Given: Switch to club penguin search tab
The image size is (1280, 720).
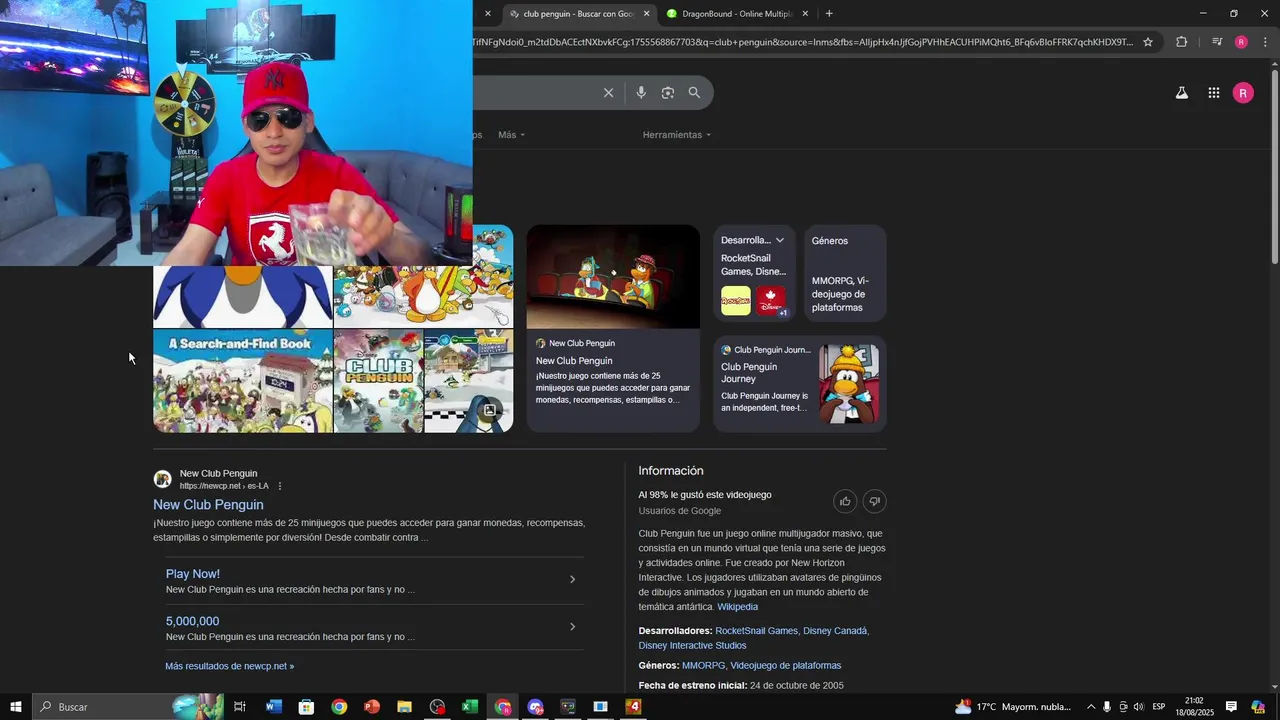Looking at the screenshot, I should click(x=577, y=14).
